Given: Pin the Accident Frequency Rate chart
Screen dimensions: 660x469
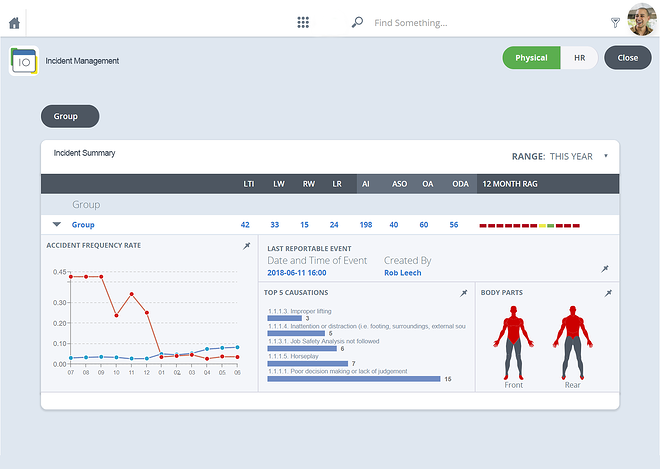Looking at the screenshot, I should pos(247,246).
